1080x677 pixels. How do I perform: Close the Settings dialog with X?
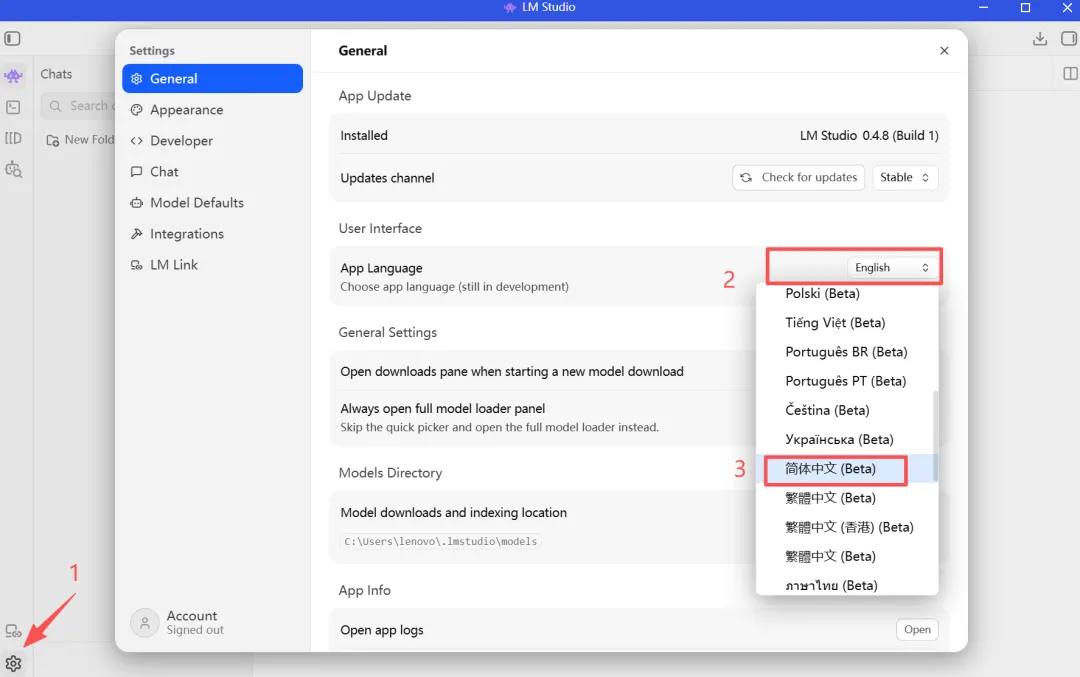(x=944, y=50)
